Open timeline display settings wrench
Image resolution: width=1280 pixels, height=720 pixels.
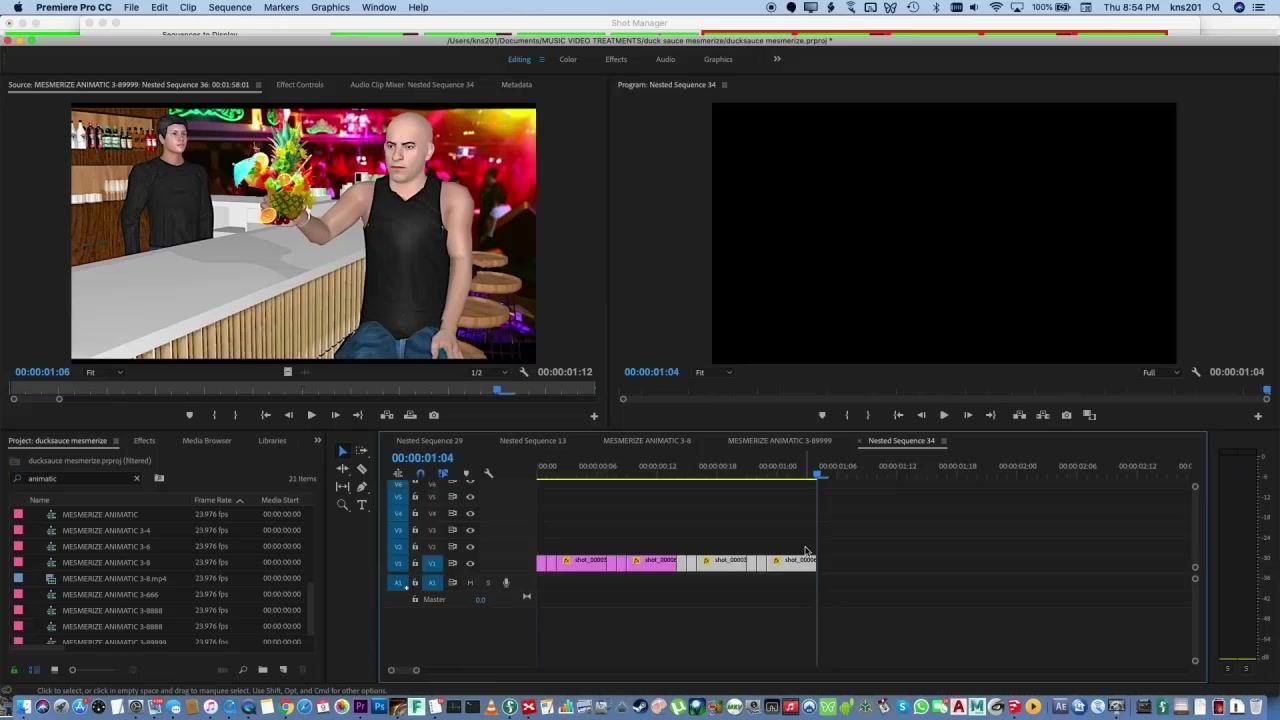point(488,474)
